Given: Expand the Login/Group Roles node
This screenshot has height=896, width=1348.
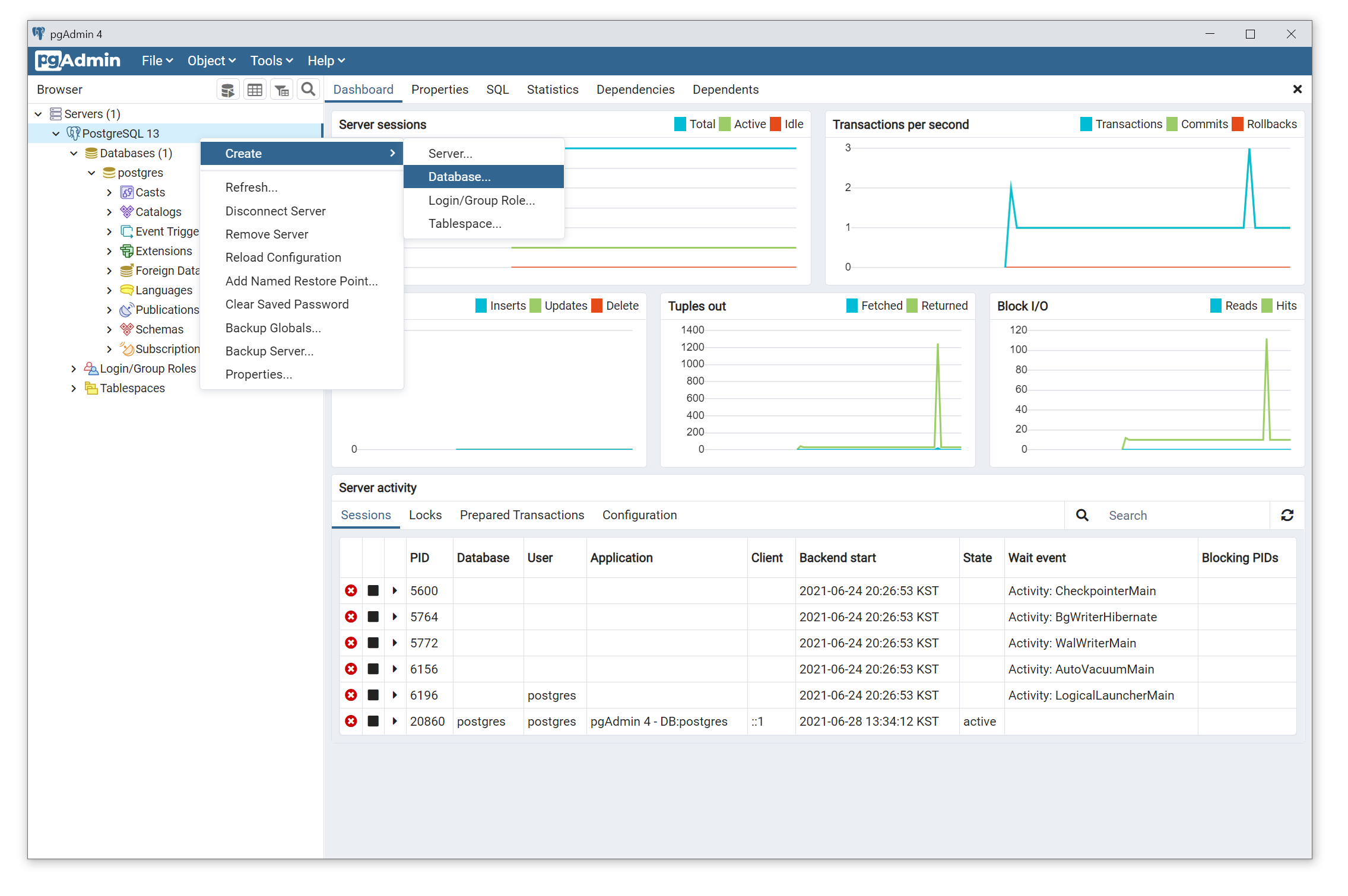Looking at the screenshot, I should (x=74, y=368).
